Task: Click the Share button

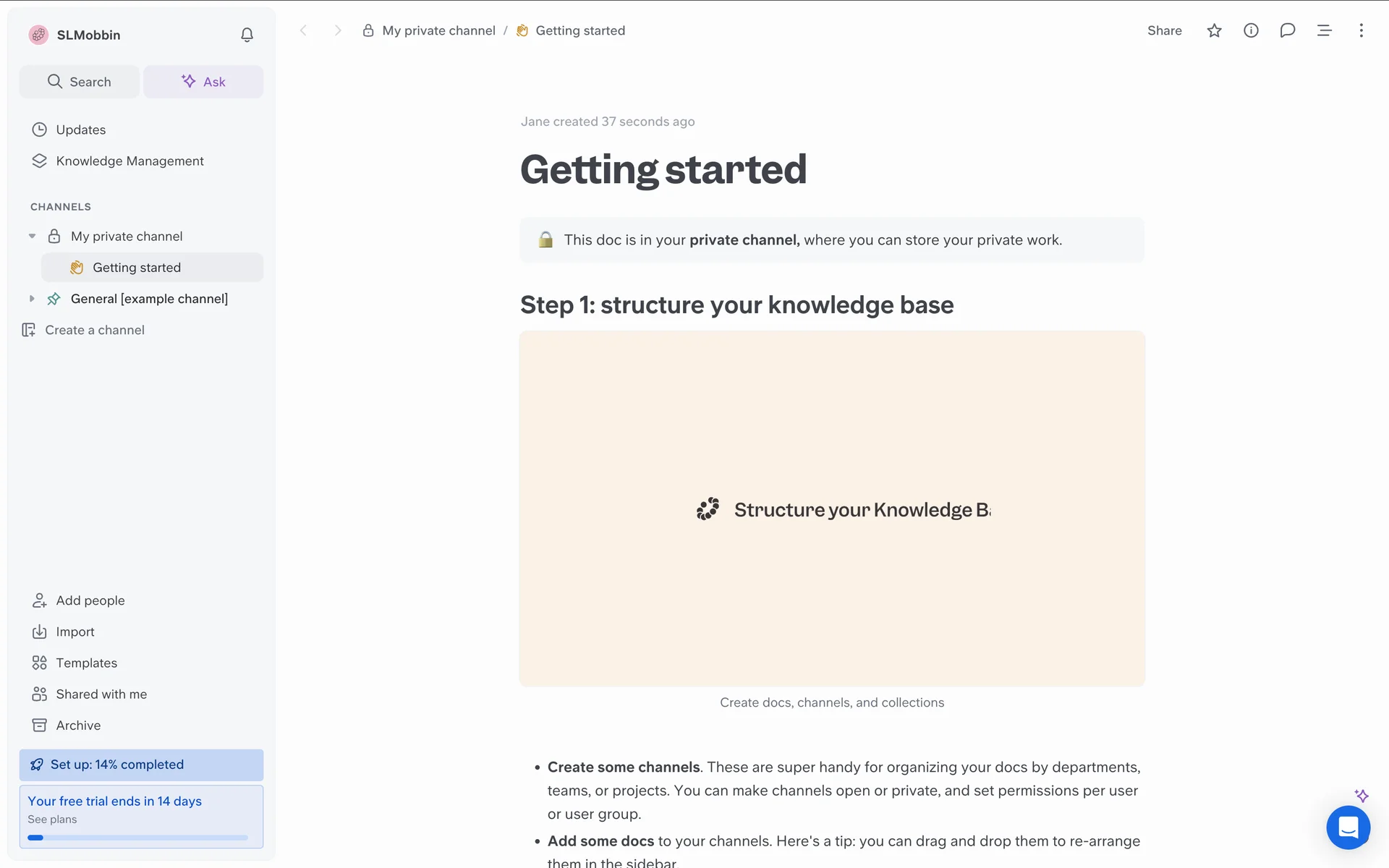Action: (1164, 30)
